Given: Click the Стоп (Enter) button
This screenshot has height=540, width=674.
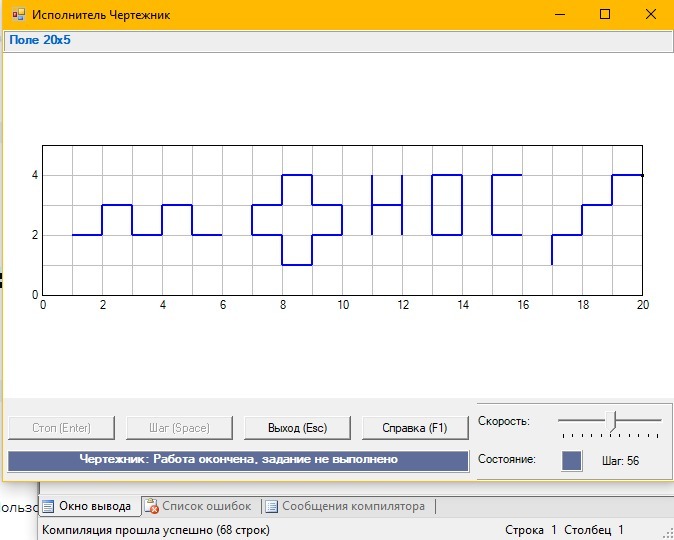Looking at the screenshot, I should pyautogui.click(x=61, y=428).
